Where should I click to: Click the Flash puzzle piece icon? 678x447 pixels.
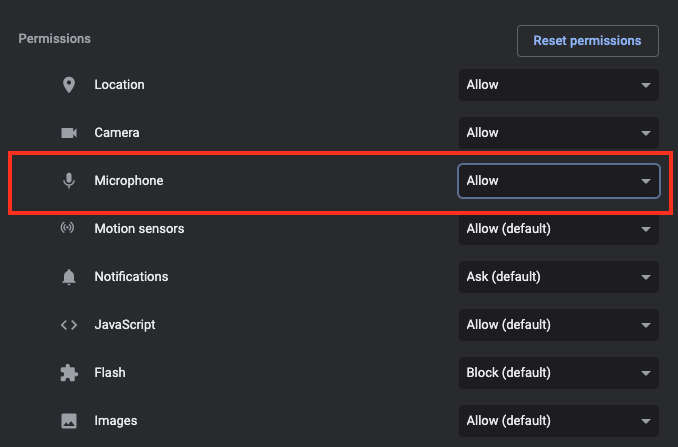coord(69,373)
